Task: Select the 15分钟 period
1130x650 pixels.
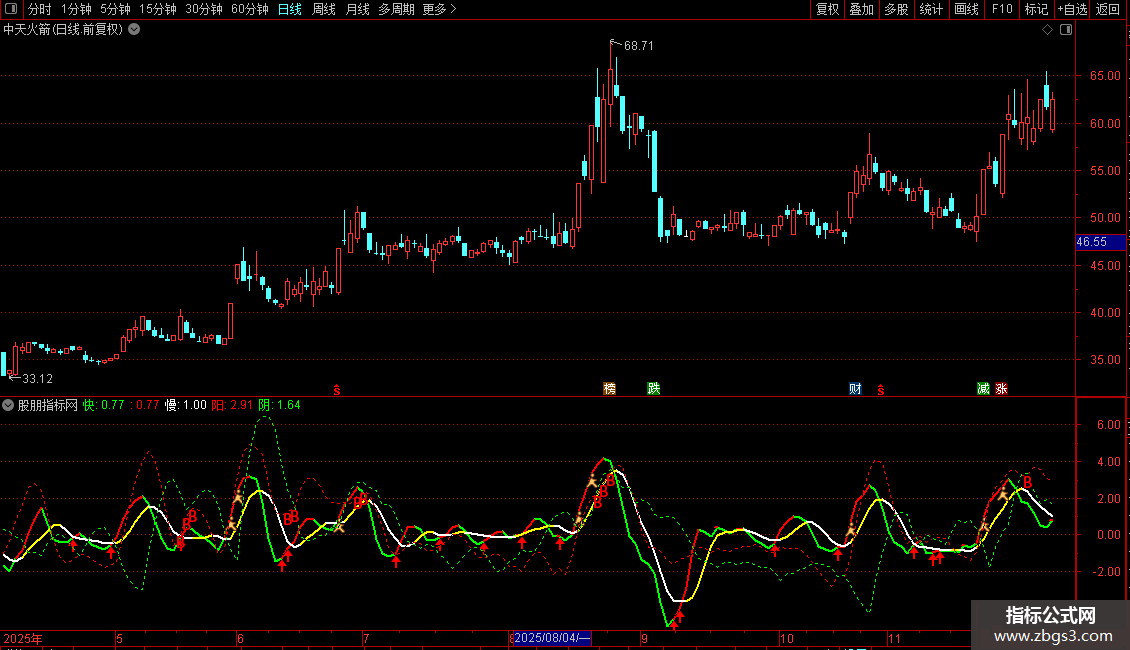Action: point(157,9)
